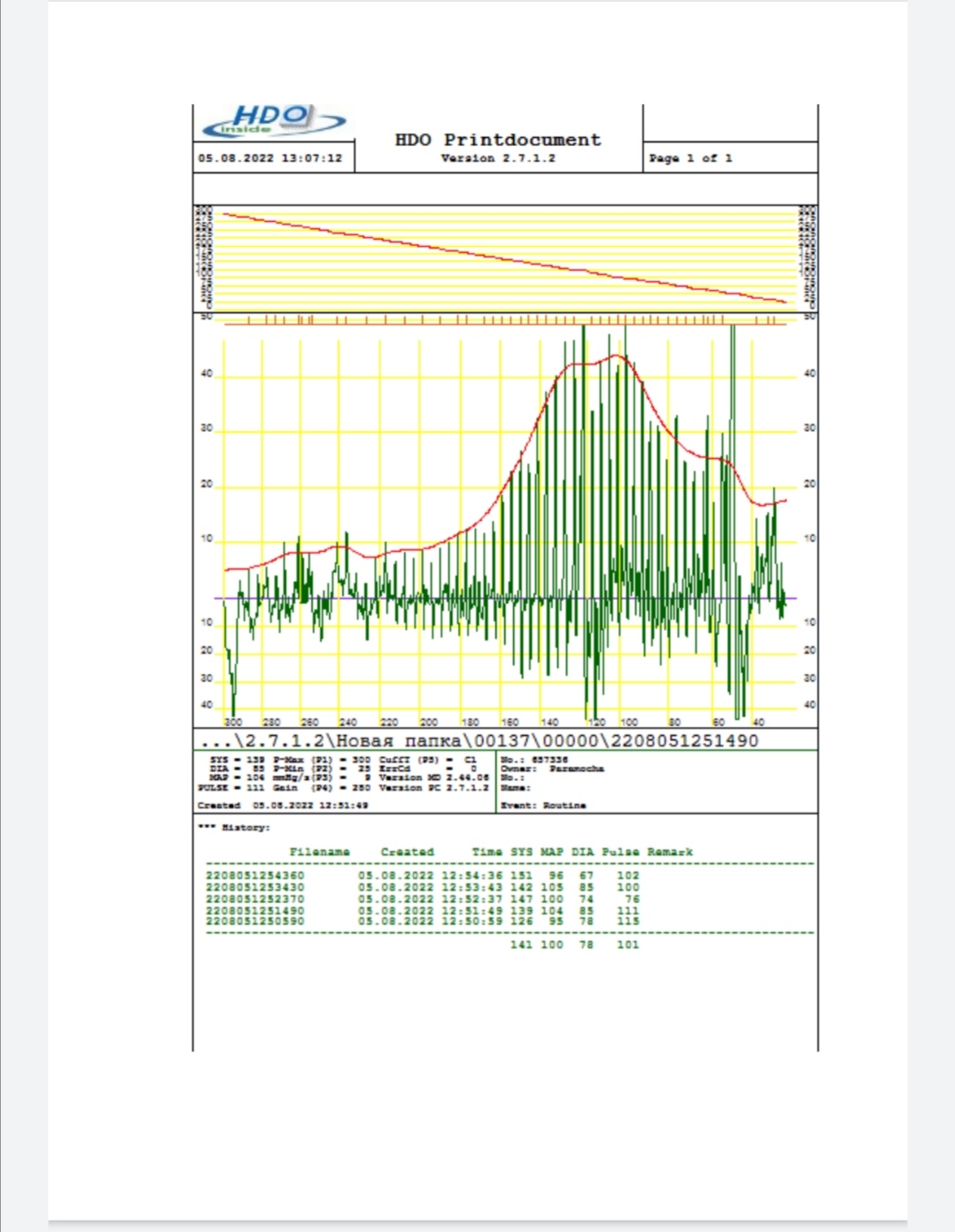955x1232 pixels.
Task: Click the oscillation envelope peak on the chart
Action: pyautogui.click(x=616, y=356)
